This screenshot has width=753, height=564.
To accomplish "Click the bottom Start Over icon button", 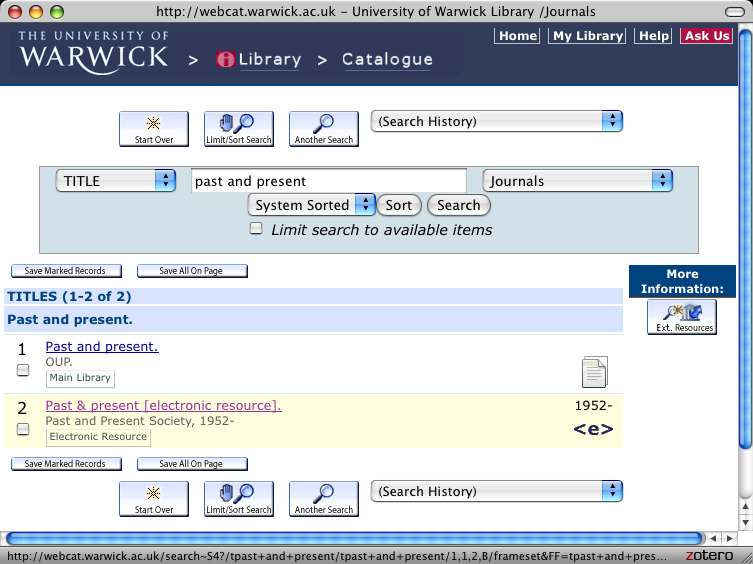I will pyautogui.click(x=153, y=498).
